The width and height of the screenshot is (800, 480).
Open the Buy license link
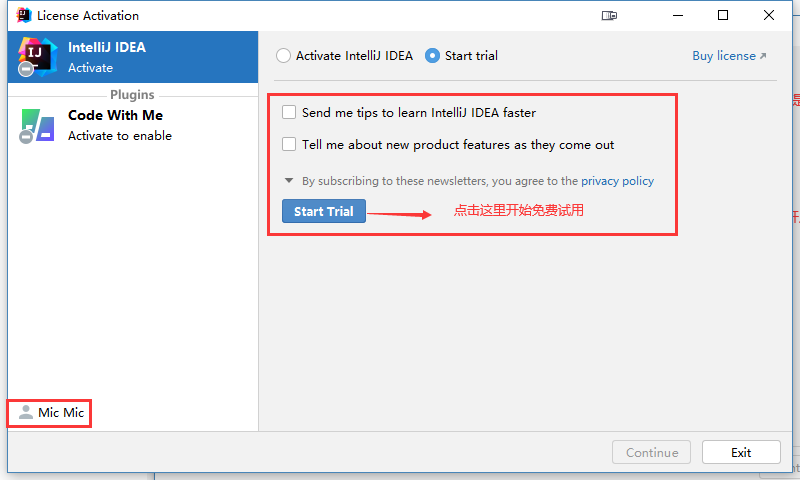point(729,56)
